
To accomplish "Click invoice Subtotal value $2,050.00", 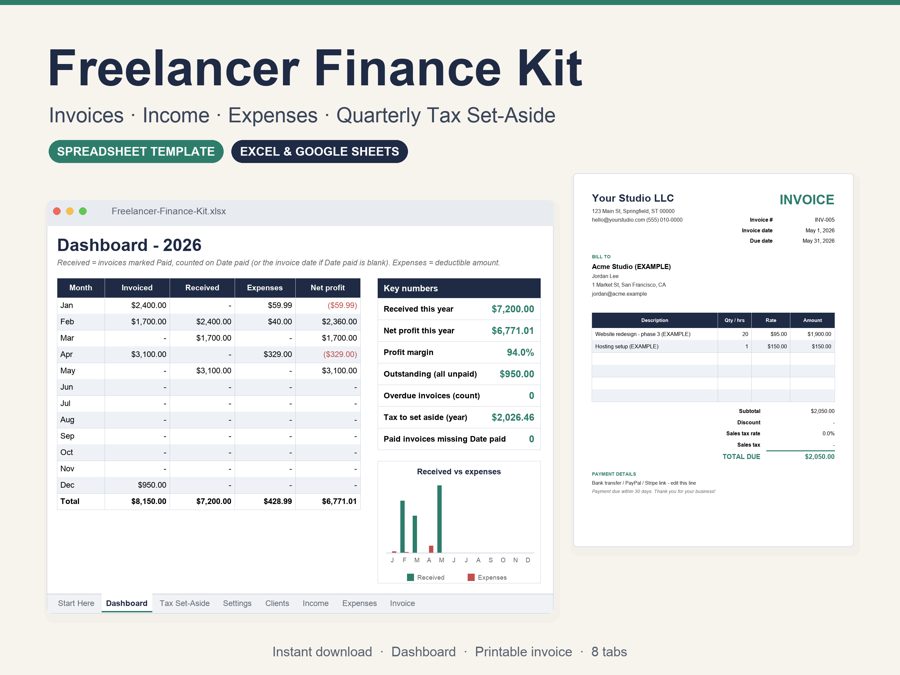I will tap(823, 411).
